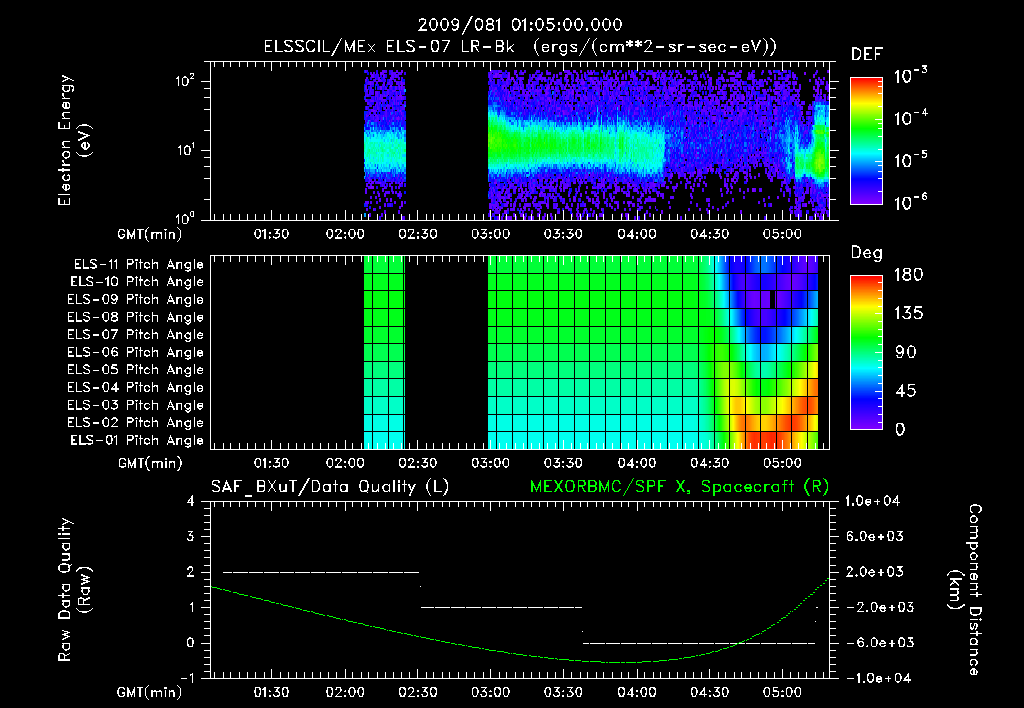
Task: Click the Electron Energy (eV) axis title
Action: (x=74, y=140)
